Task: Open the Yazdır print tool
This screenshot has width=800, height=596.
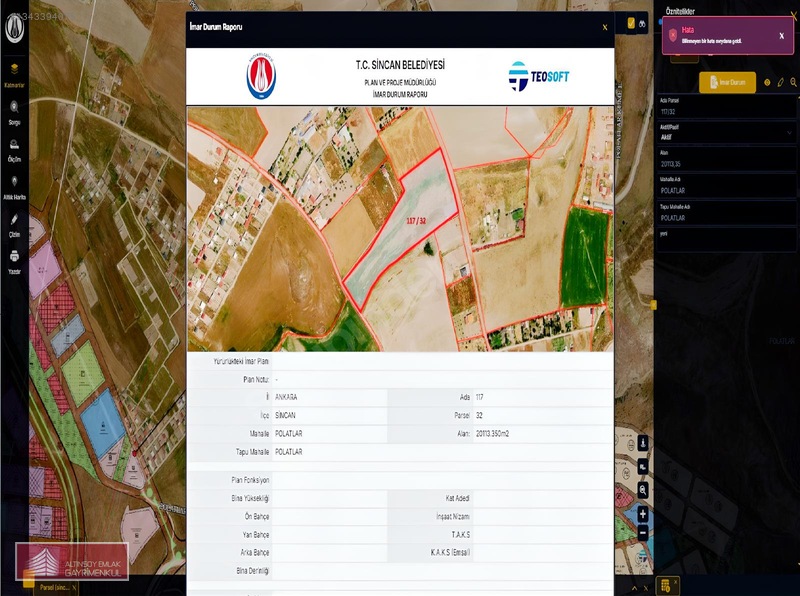Action: point(14,262)
